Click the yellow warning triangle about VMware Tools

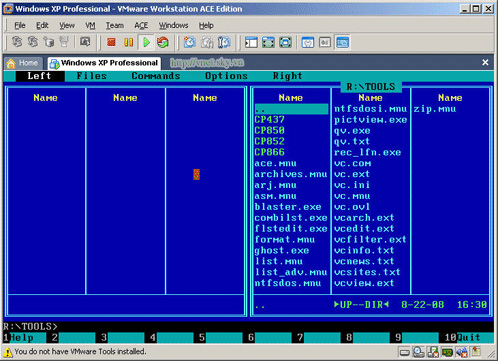coord(8,352)
